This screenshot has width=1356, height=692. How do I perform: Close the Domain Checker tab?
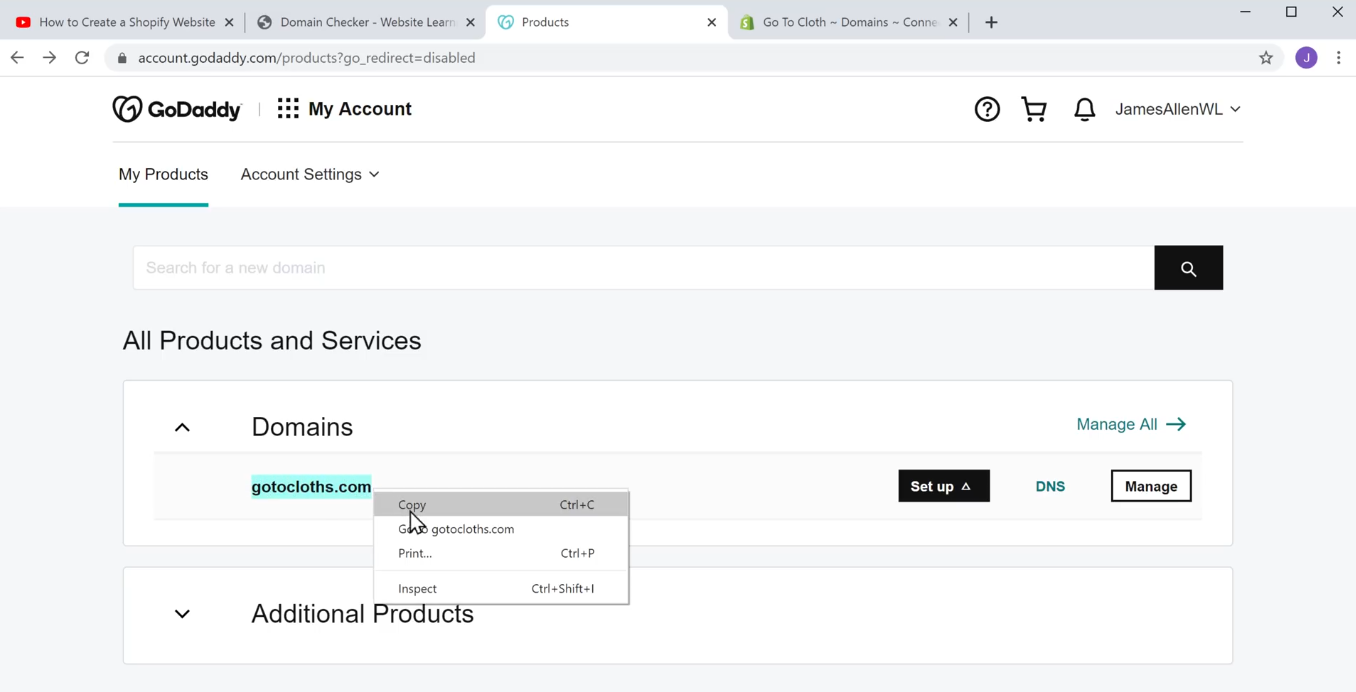[470, 22]
